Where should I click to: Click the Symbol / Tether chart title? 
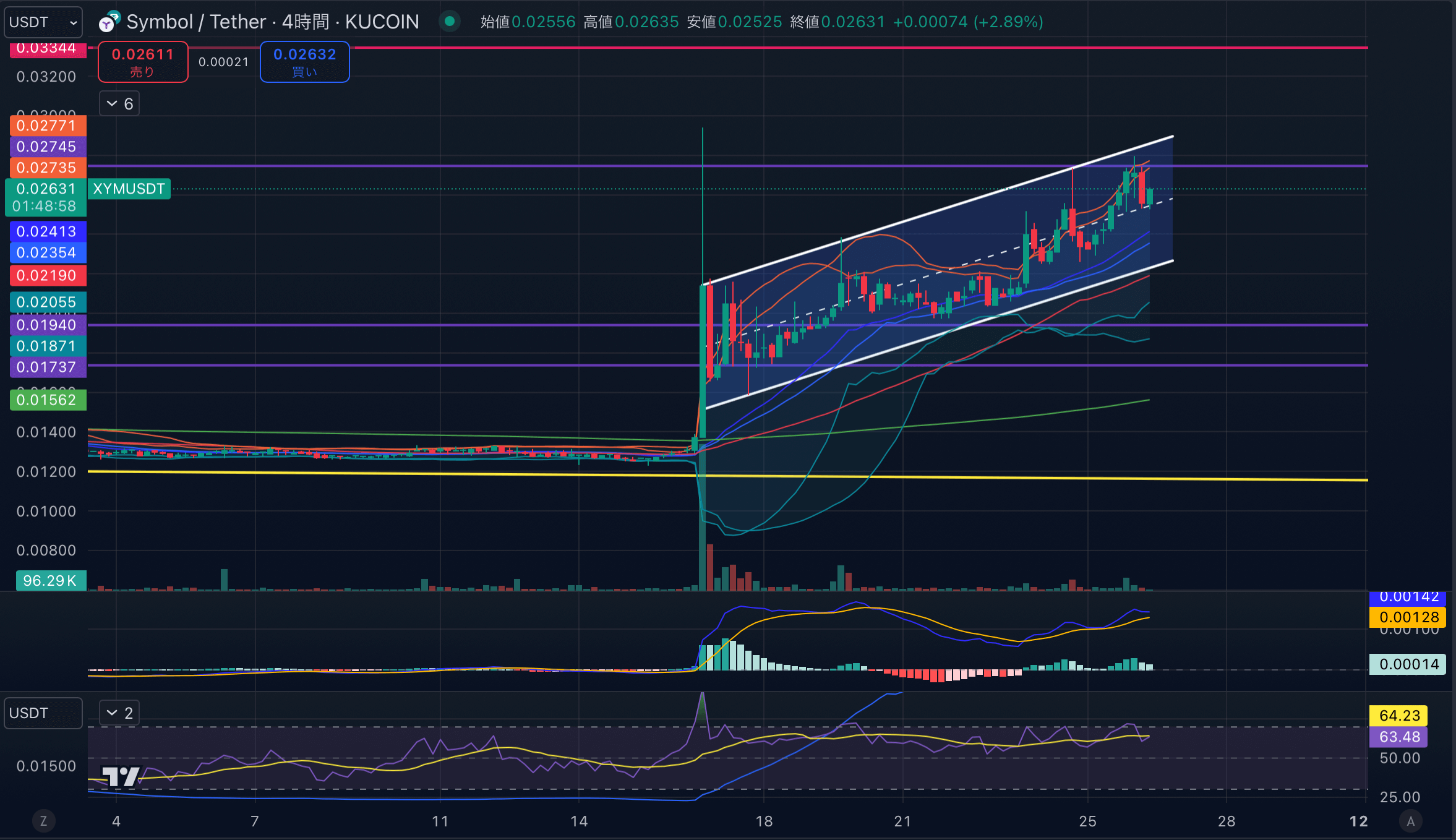click(x=273, y=22)
